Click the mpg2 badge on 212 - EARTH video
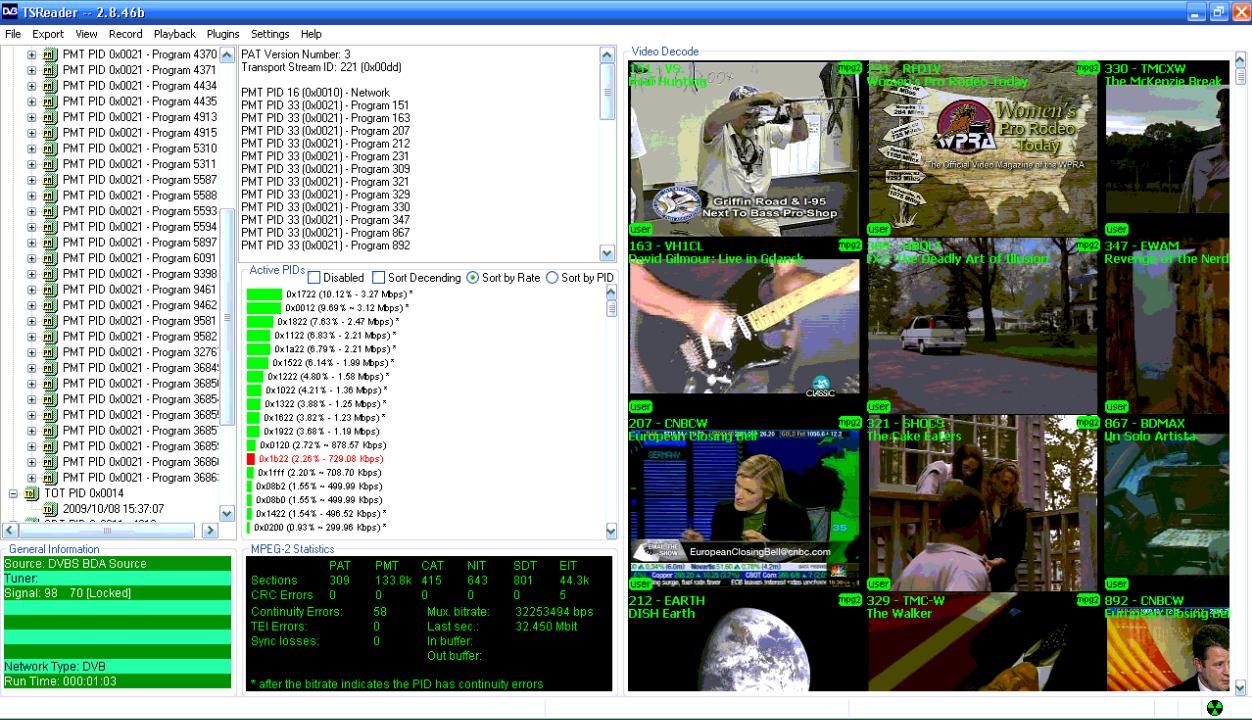The height and width of the screenshot is (720, 1252). click(849, 599)
